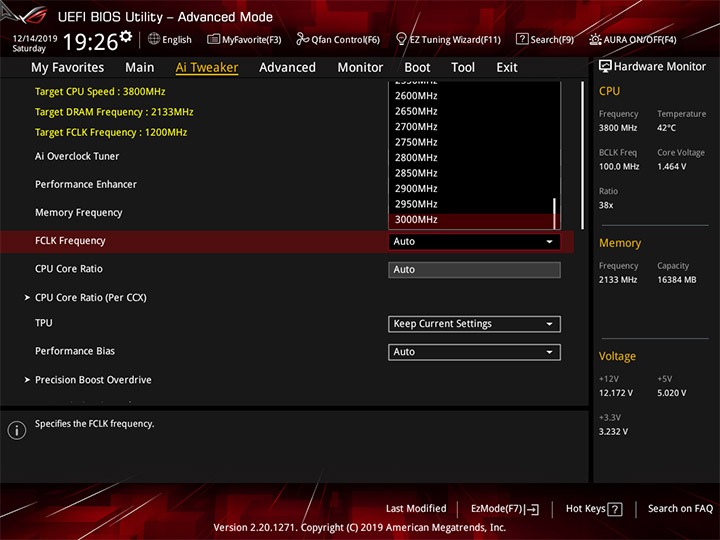Select the Ai Tweaker tab
Viewport: 720px width, 540px height.
(x=207, y=68)
